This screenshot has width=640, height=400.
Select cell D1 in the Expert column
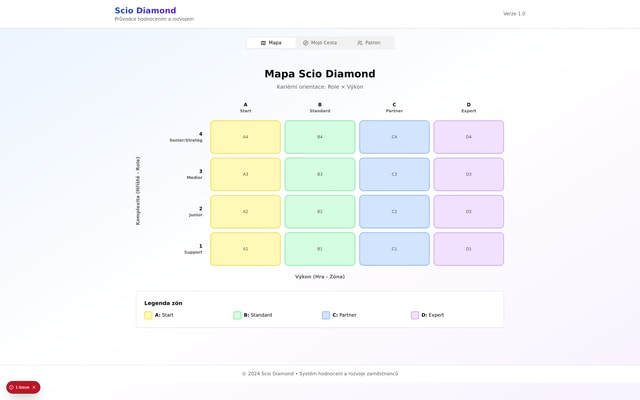point(468,249)
